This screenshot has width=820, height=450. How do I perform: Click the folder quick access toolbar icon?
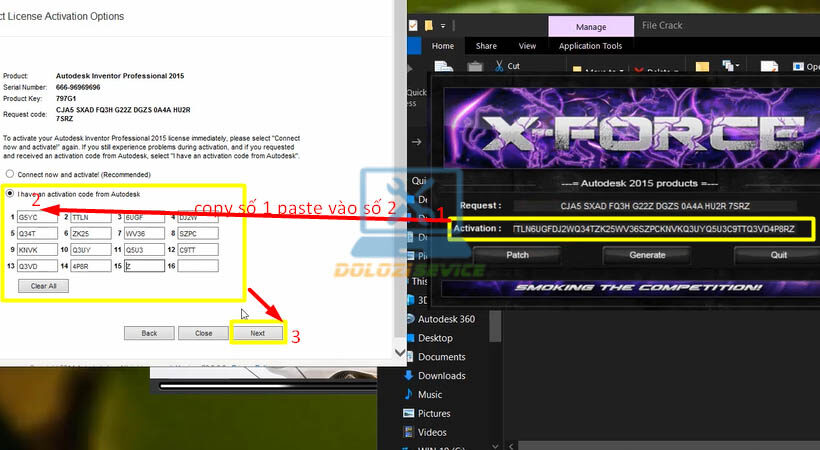click(429, 25)
